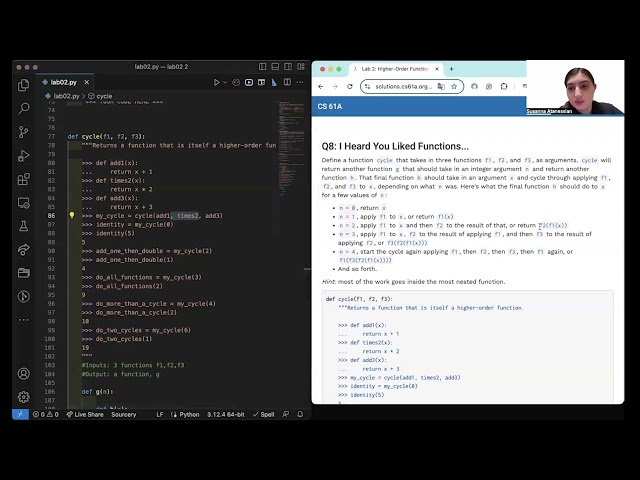Open the Accounts menu in activity bar
Image resolution: width=640 pixels, height=480 pixels.
point(24,373)
